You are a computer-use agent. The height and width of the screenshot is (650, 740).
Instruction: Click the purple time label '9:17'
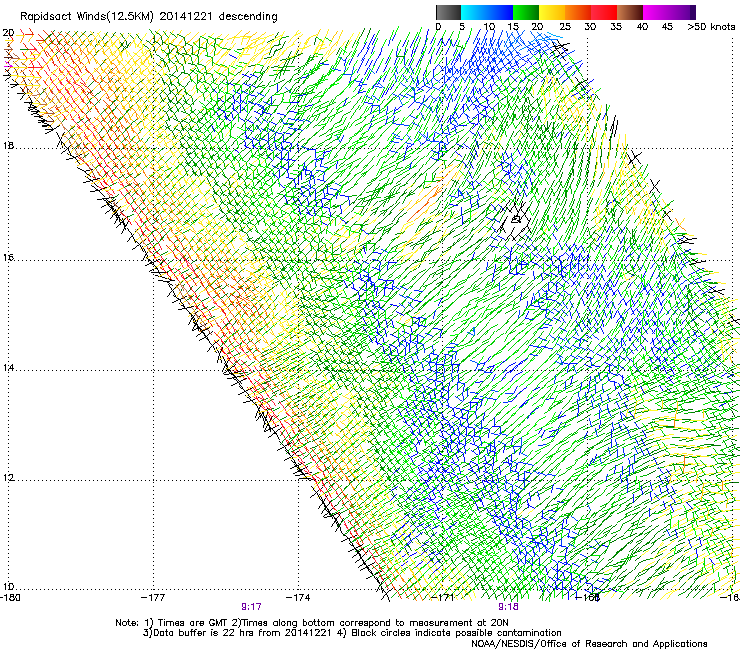point(251,607)
